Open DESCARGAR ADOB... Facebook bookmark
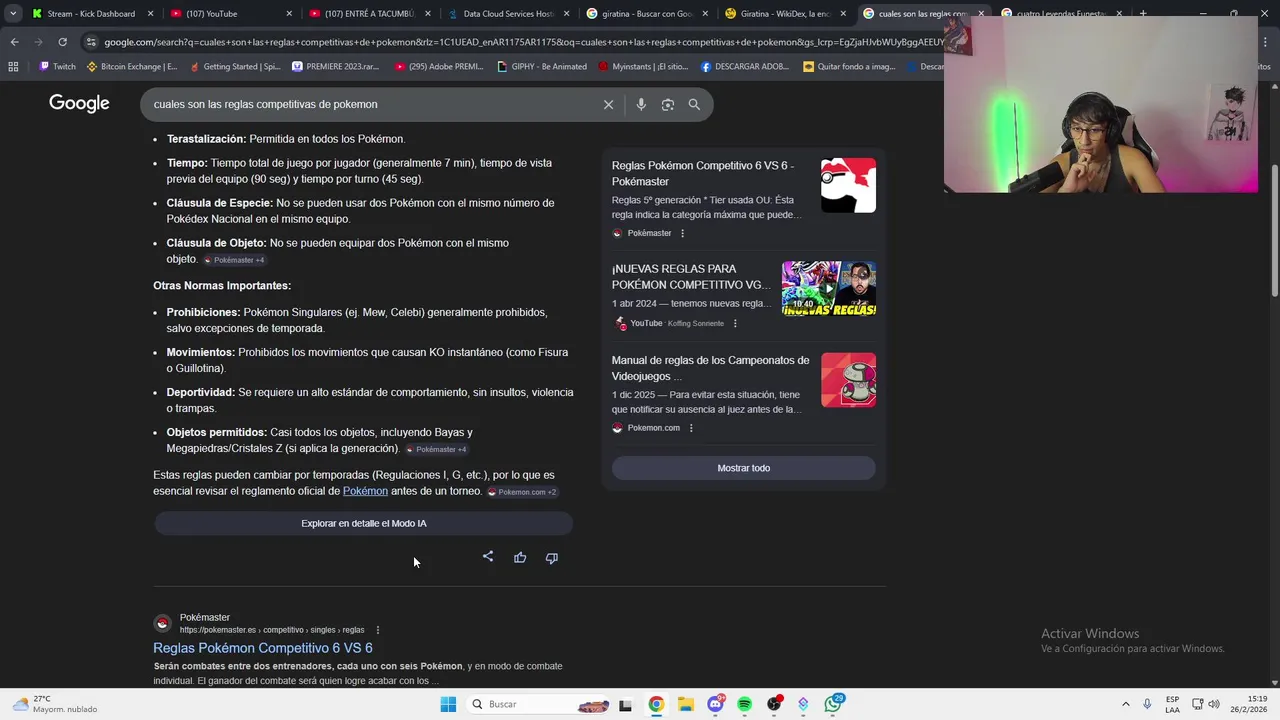Image resolution: width=1280 pixels, height=720 pixels. pyautogui.click(x=745, y=67)
